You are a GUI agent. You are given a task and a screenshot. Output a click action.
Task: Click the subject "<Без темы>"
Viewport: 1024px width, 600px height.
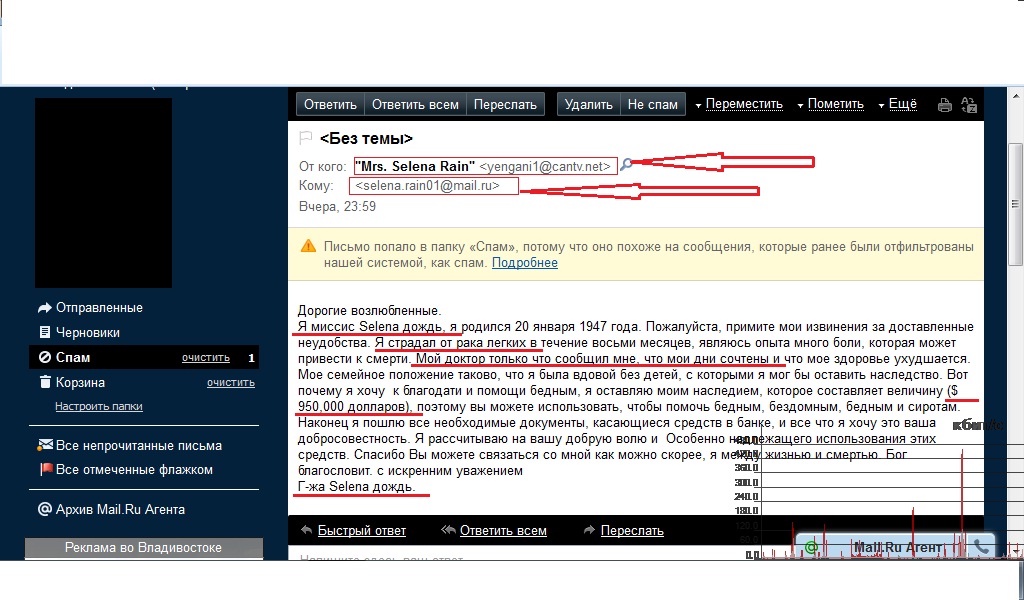click(366, 138)
